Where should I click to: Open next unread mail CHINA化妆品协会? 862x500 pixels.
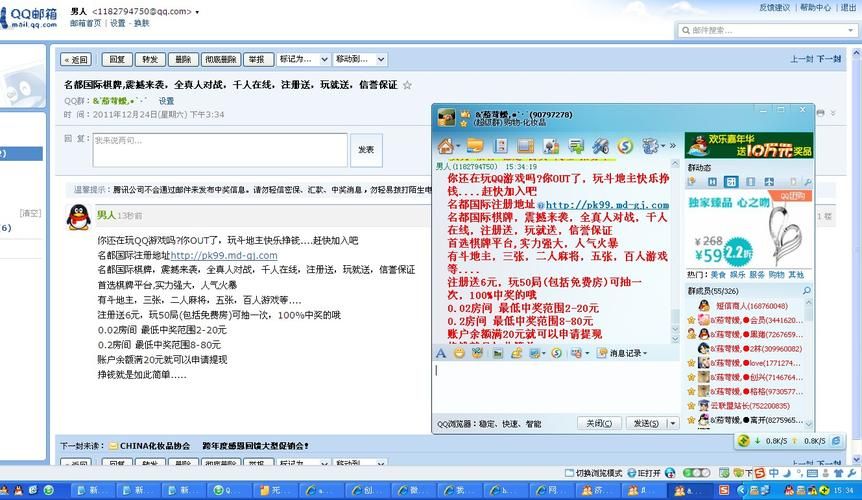[x=155, y=446]
